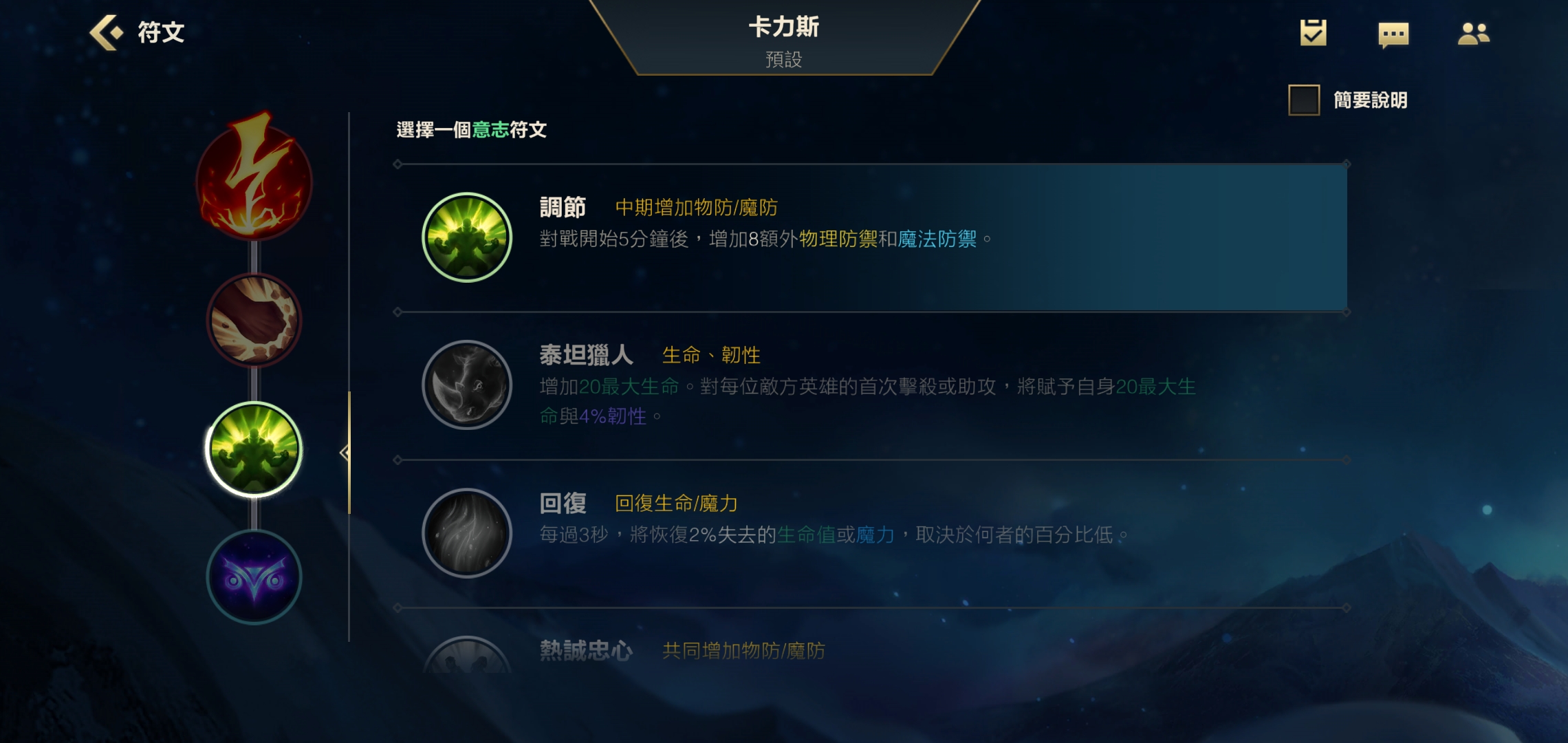The height and width of the screenshot is (743, 1568).
Task: Choose the 回復 rune icon
Action: pyautogui.click(x=467, y=533)
